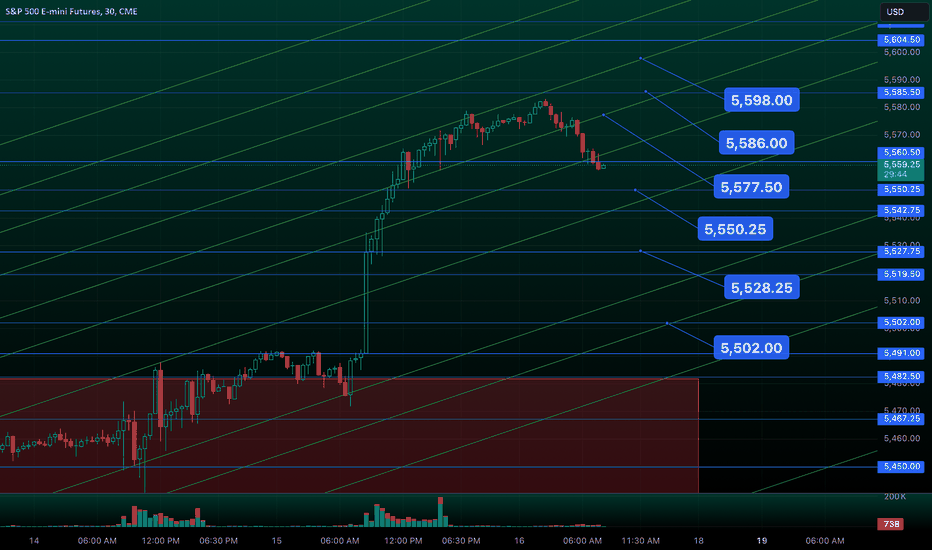Click the 200K volume scale label
This screenshot has width=932, height=550.
tap(895, 496)
